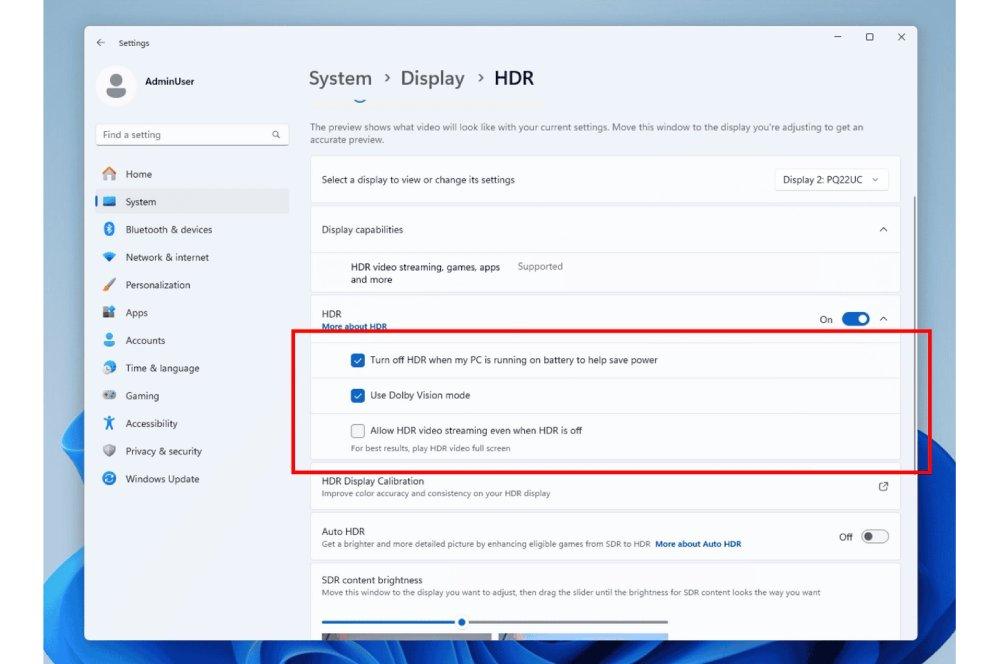Click the On label beside HDR toggle
This screenshot has height=664, width=1000.
click(826, 320)
